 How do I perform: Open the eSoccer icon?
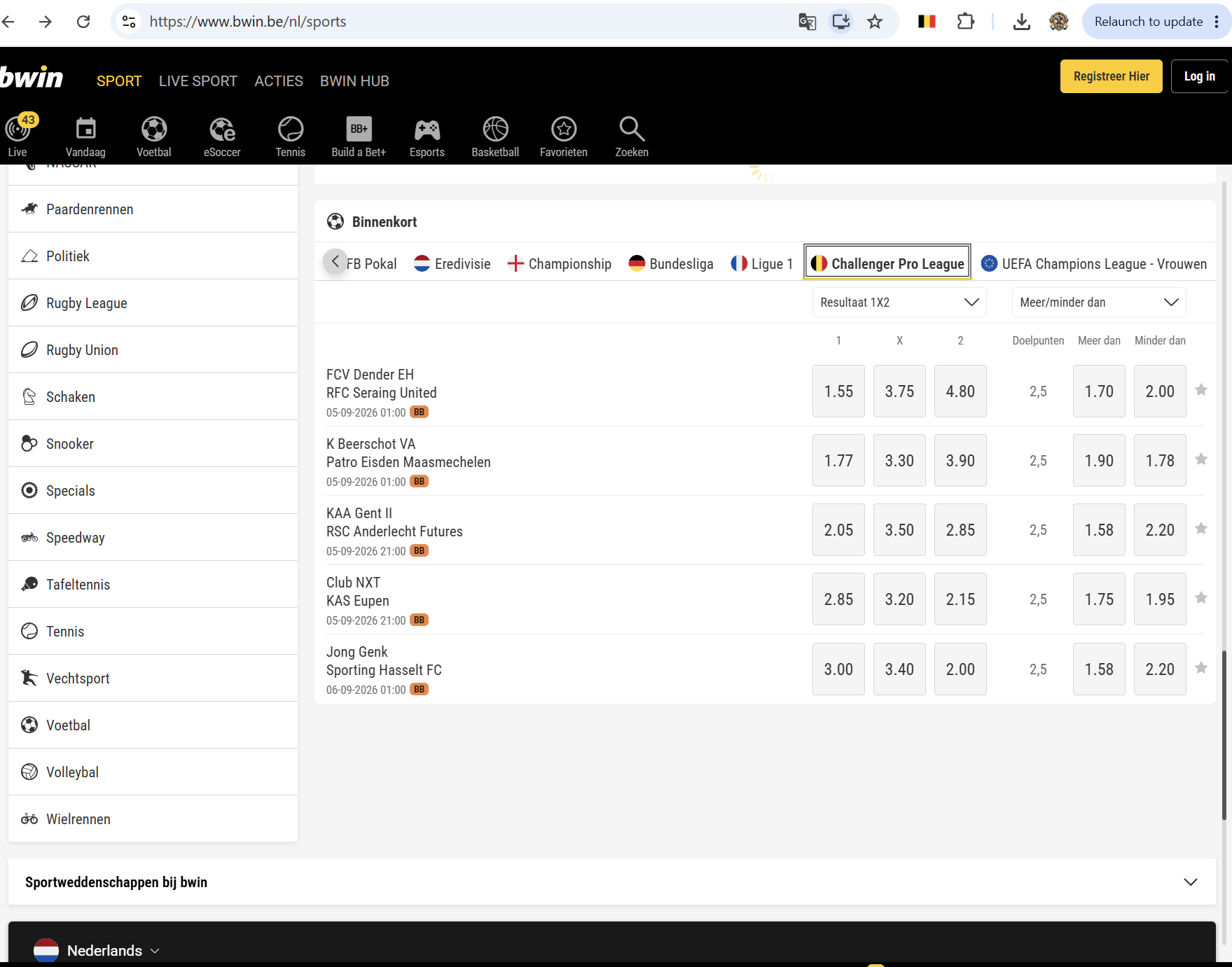tap(222, 136)
